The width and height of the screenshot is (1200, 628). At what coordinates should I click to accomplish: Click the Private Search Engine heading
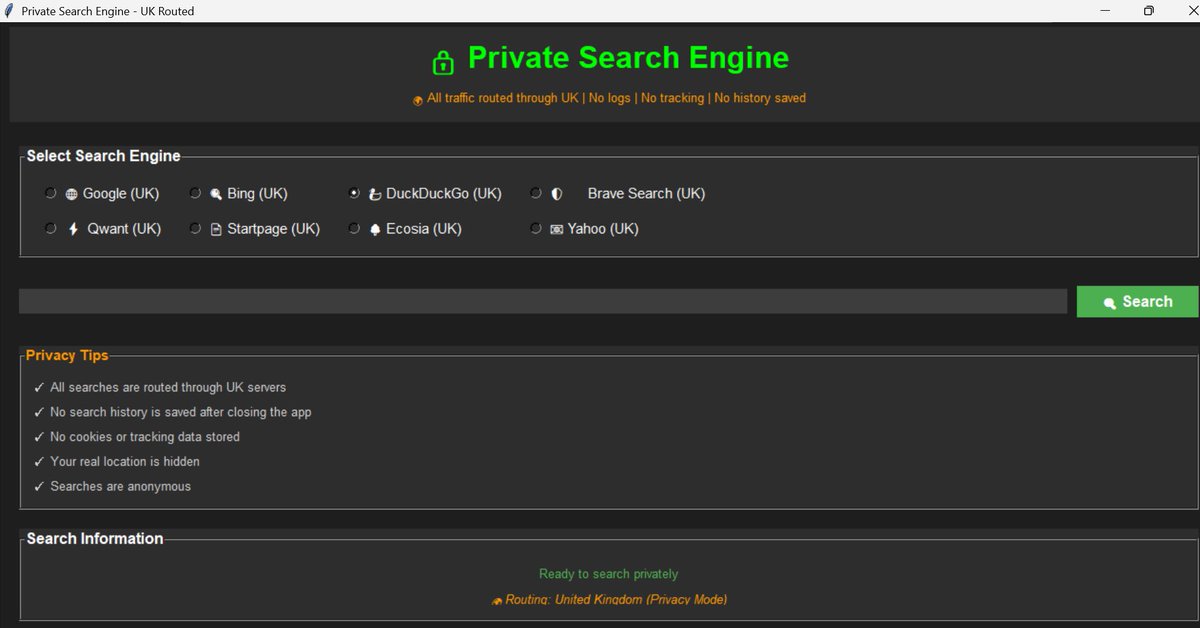point(628,58)
